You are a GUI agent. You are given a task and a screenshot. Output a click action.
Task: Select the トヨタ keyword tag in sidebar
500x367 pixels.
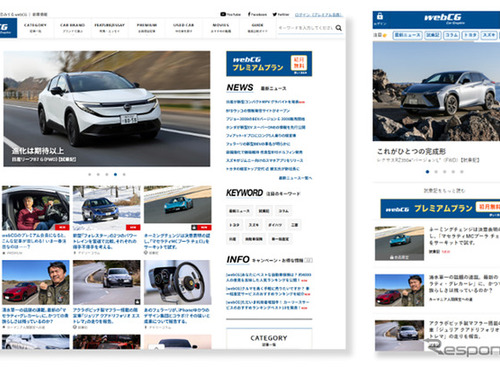click(234, 225)
